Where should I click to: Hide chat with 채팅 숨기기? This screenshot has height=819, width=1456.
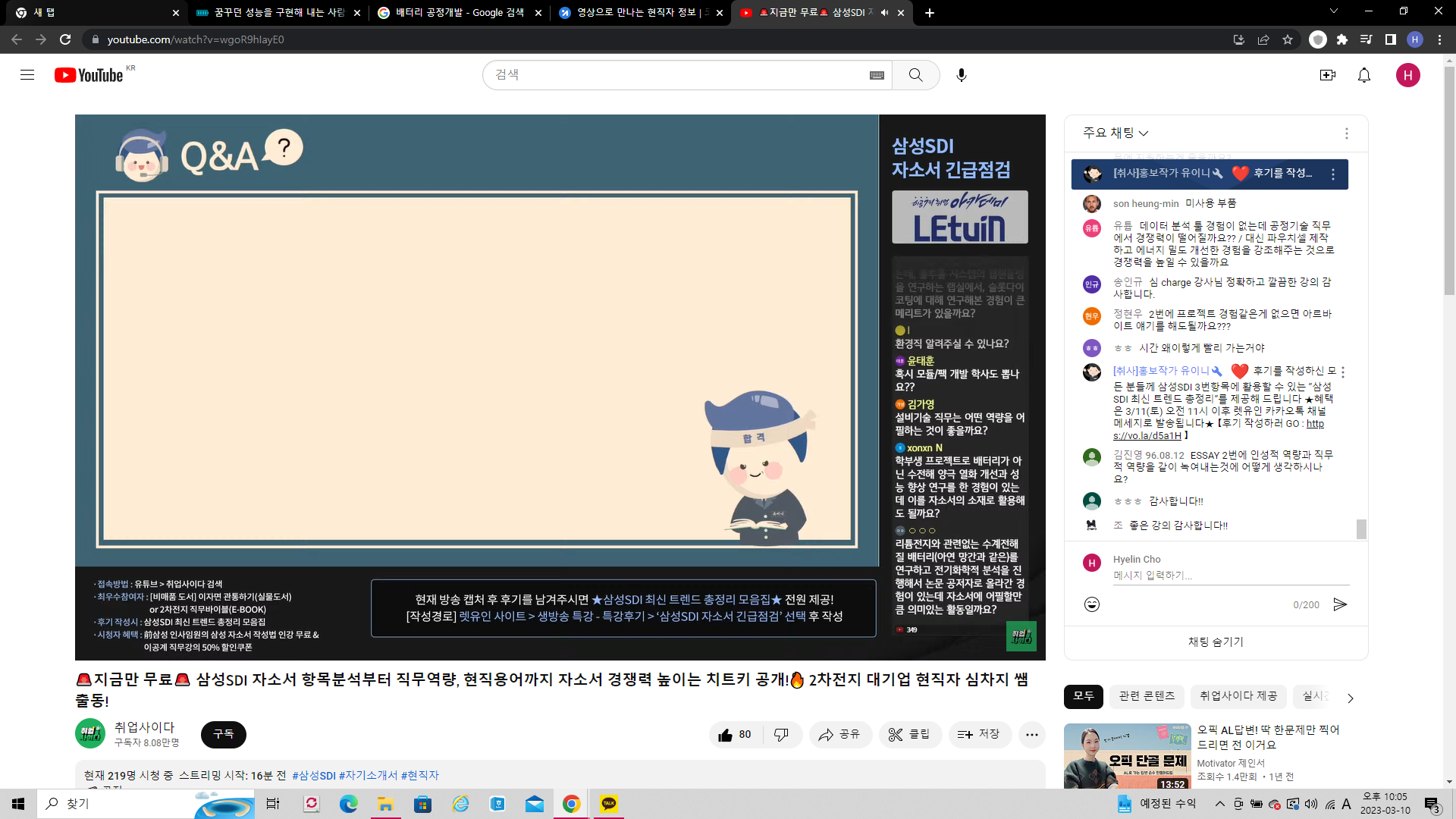click(1216, 642)
